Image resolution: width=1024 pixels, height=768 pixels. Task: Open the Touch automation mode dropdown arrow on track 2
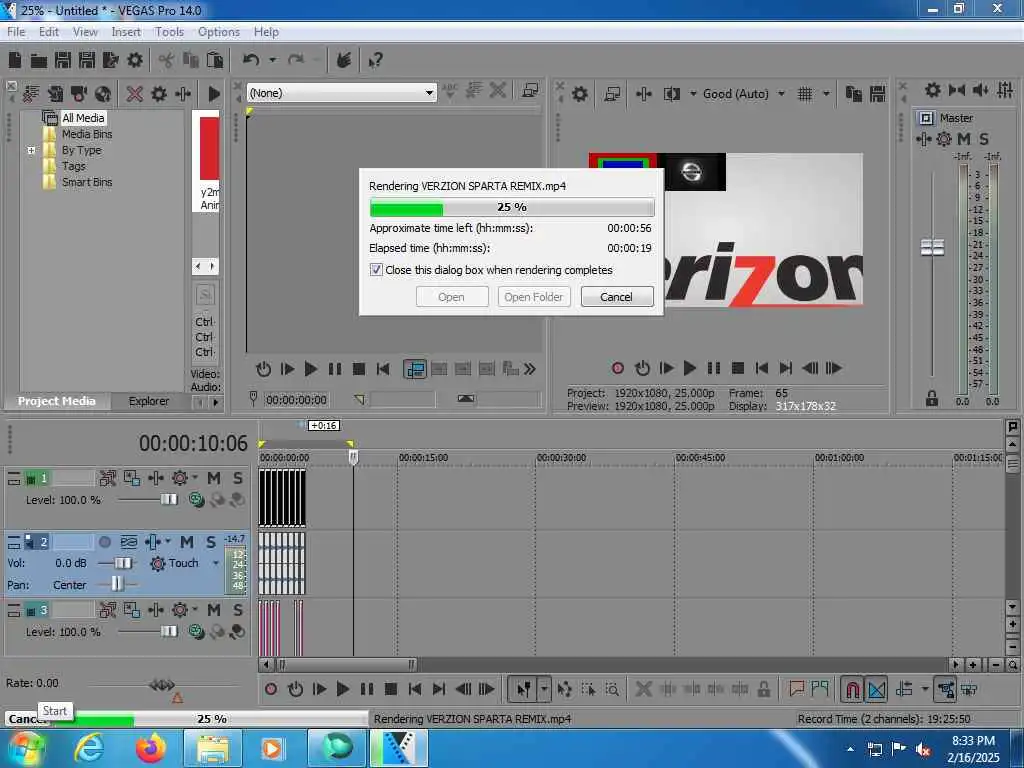coord(216,563)
